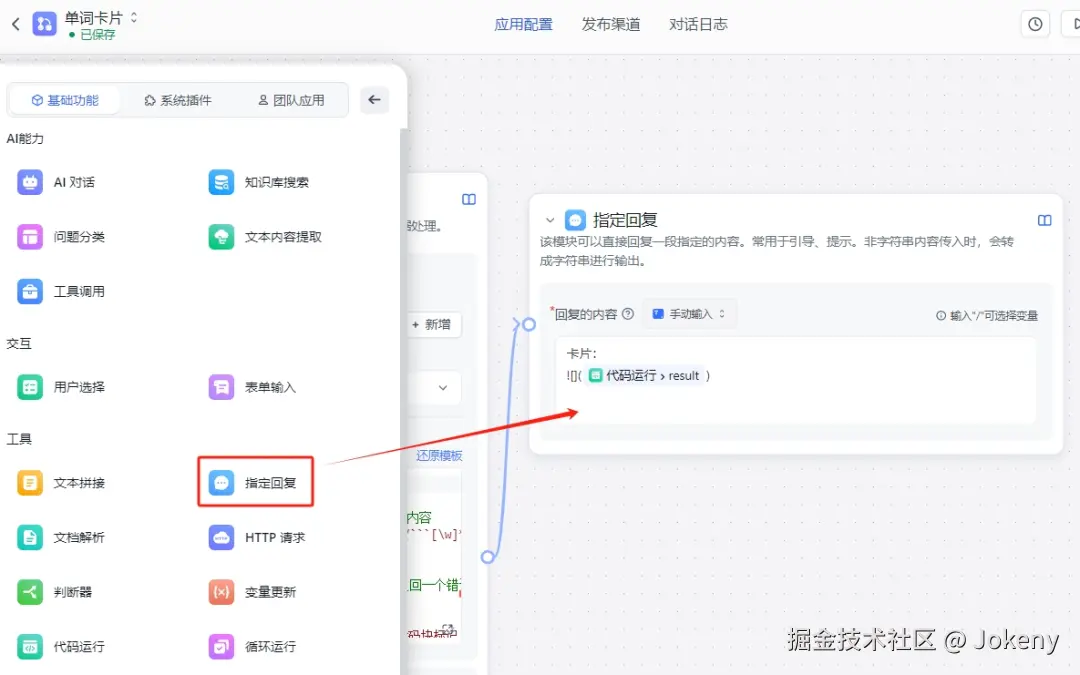Click the 指定回复 node title
This screenshot has height=675, width=1080.
point(625,220)
